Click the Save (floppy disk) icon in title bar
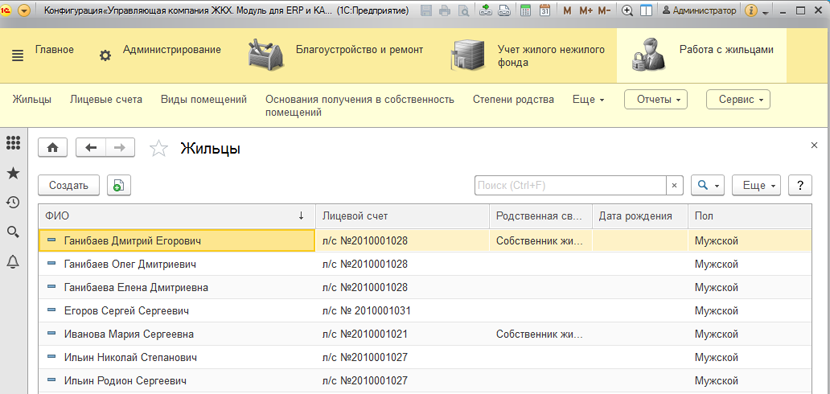830x394 pixels. coord(427,11)
